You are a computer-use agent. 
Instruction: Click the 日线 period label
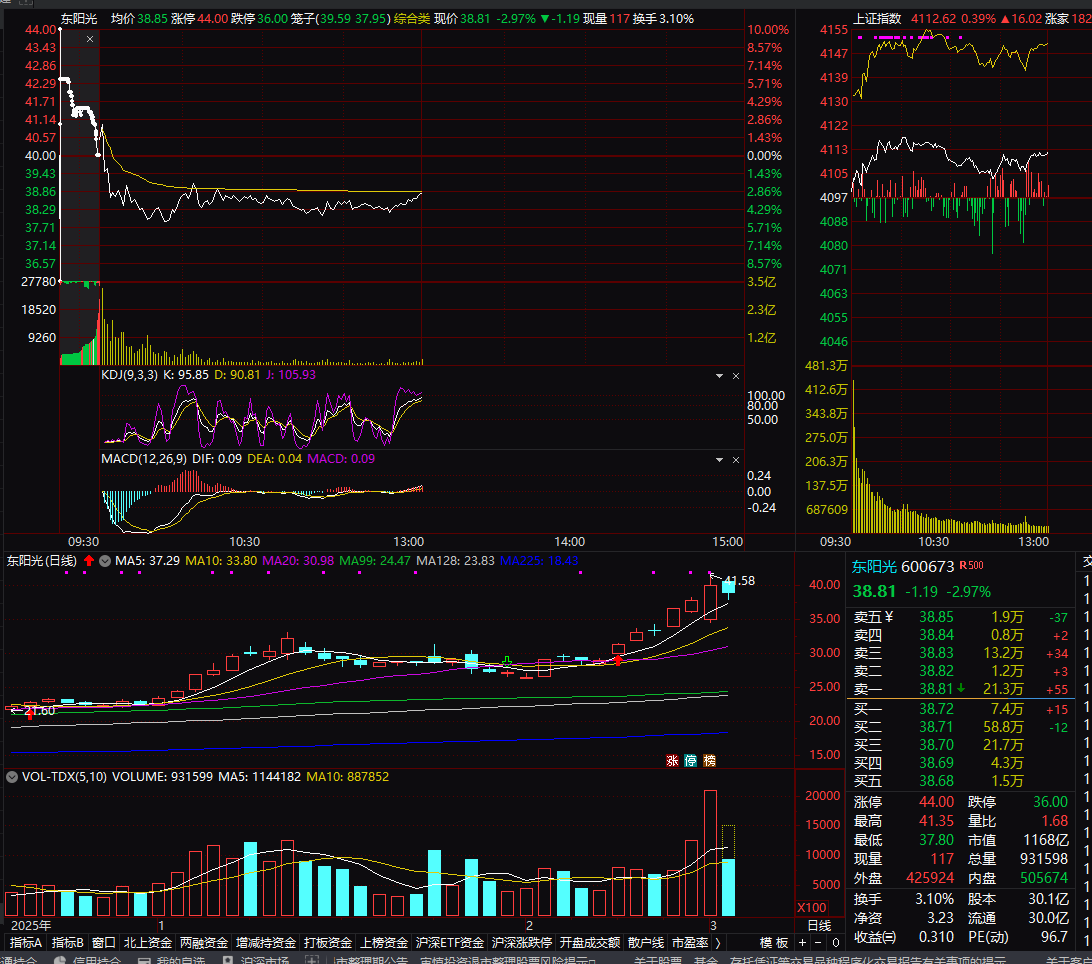[x=819, y=926]
